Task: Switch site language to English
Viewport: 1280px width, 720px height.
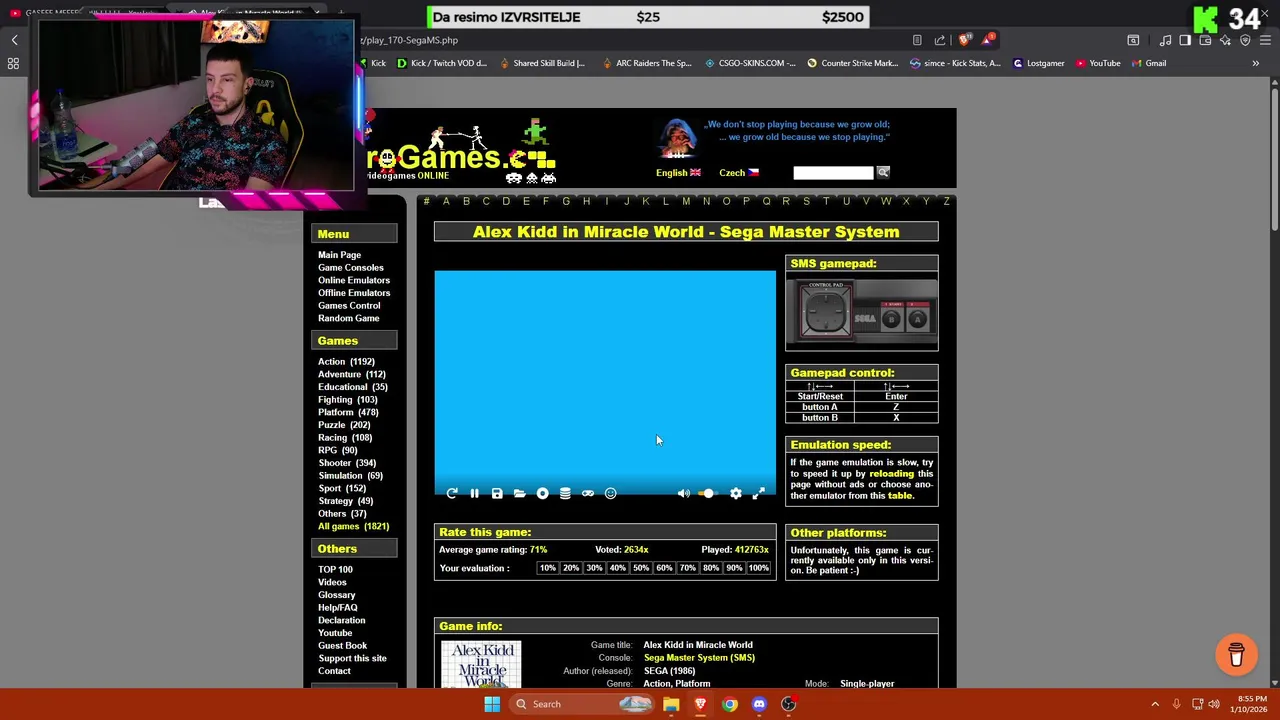Action: pyautogui.click(x=678, y=172)
